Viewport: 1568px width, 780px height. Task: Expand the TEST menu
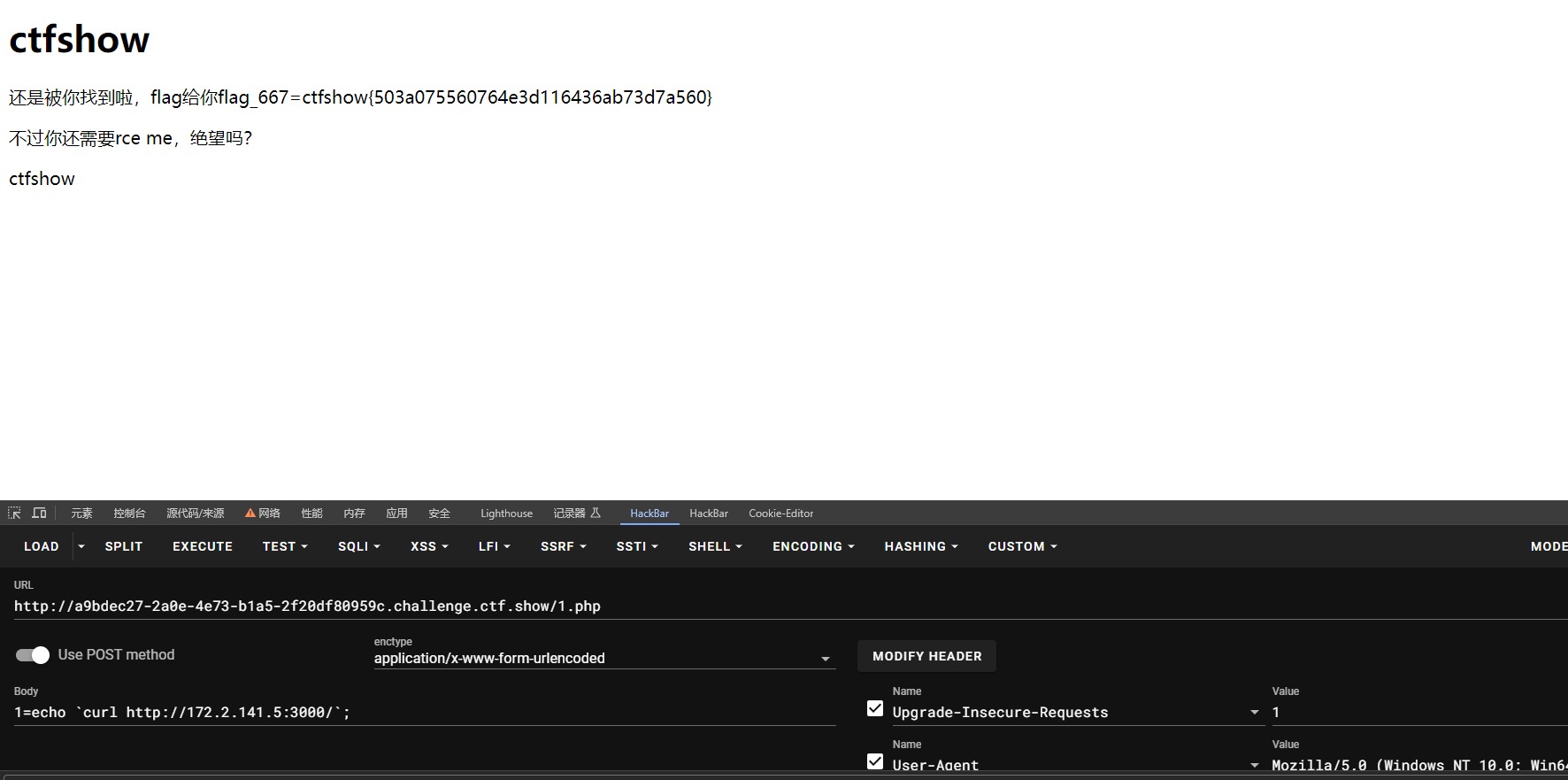point(285,547)
